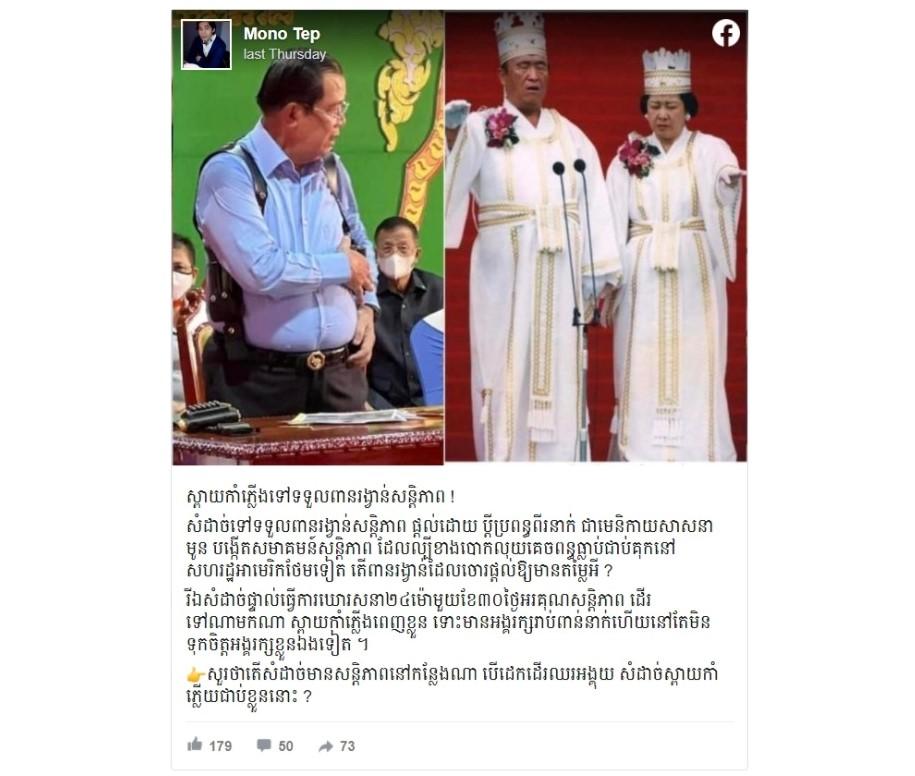
Task: Click the comment bubble icon
Action: [264, 745]
